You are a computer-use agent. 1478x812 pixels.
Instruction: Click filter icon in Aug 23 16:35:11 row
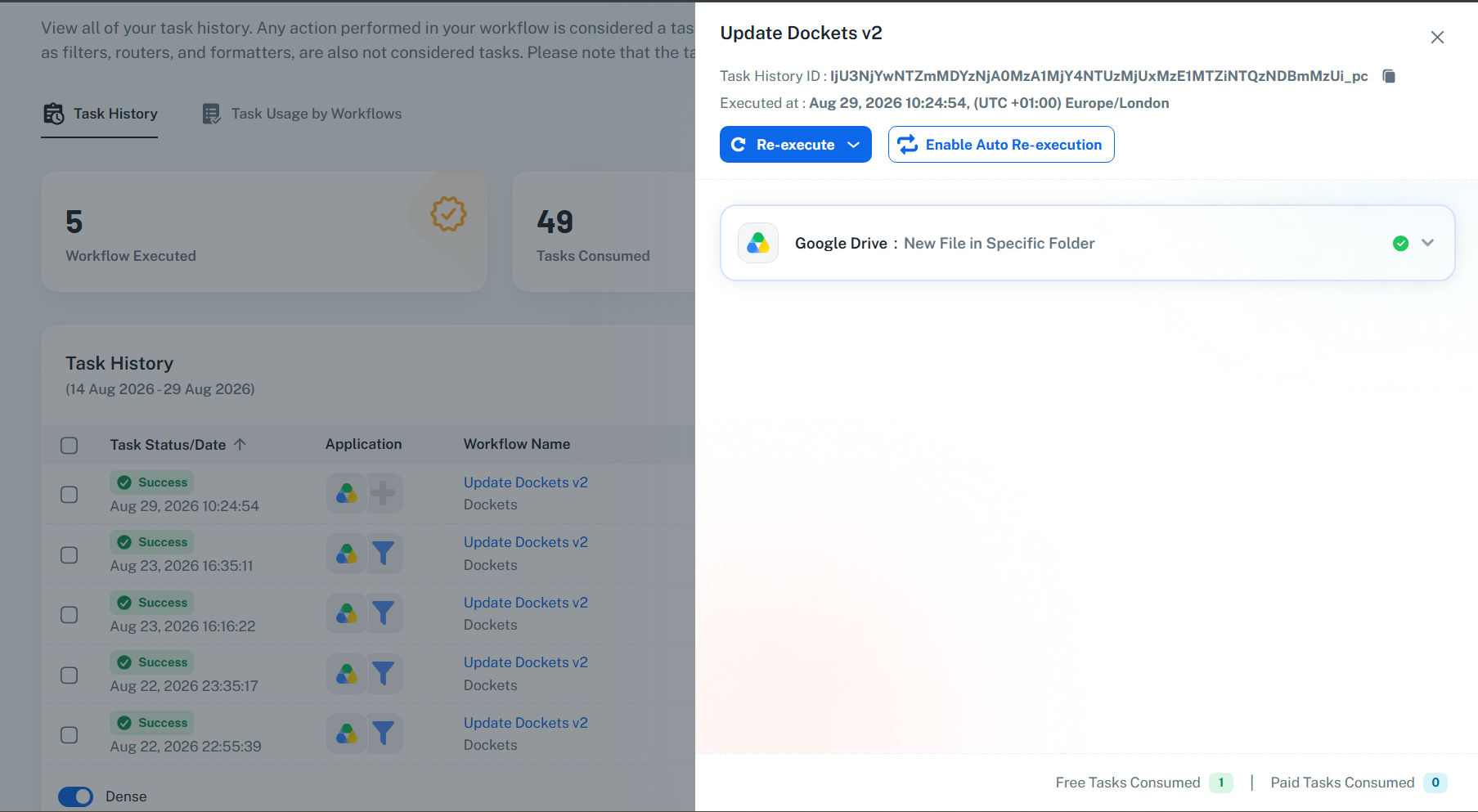pos(384,554)
